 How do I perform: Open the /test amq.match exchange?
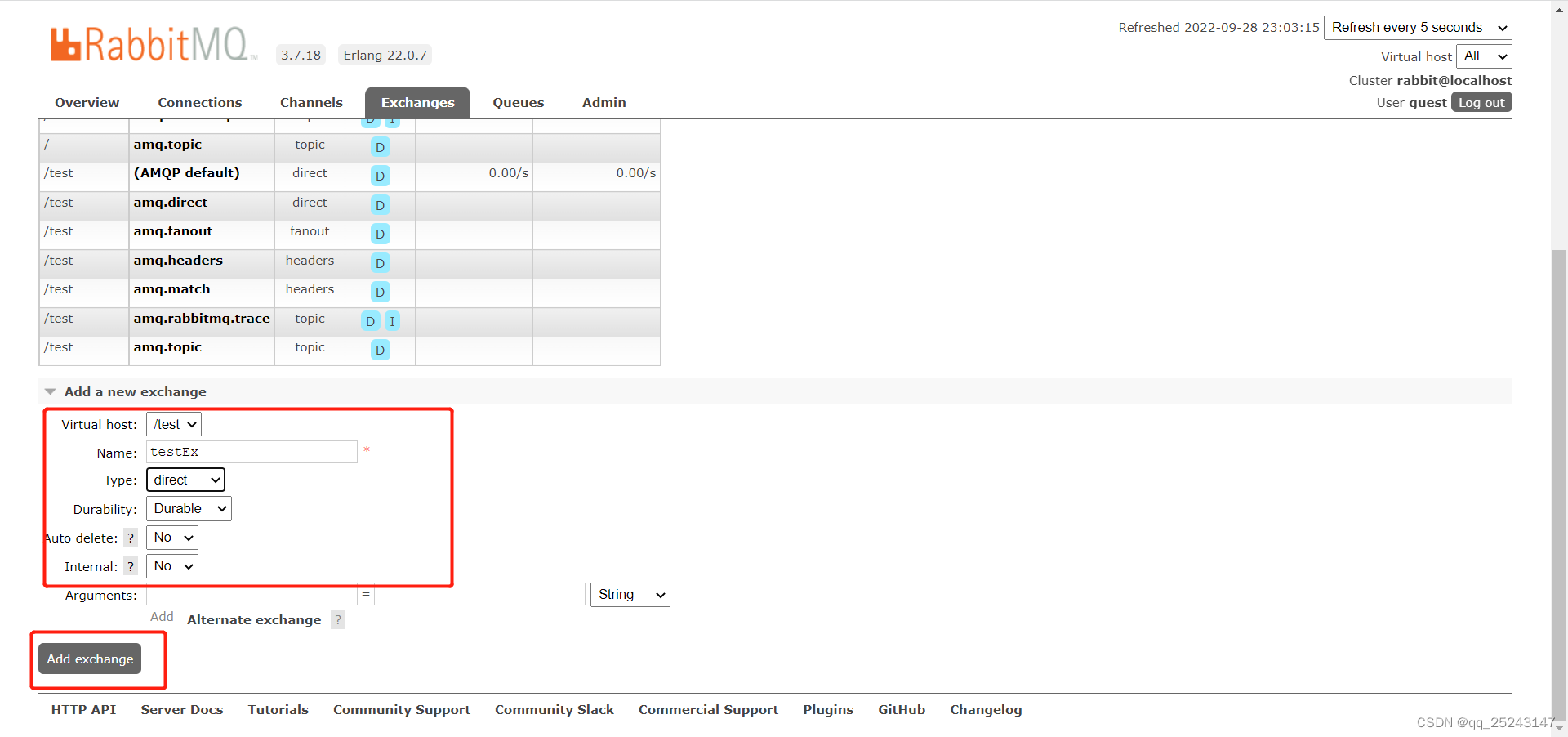pos(171,289)
